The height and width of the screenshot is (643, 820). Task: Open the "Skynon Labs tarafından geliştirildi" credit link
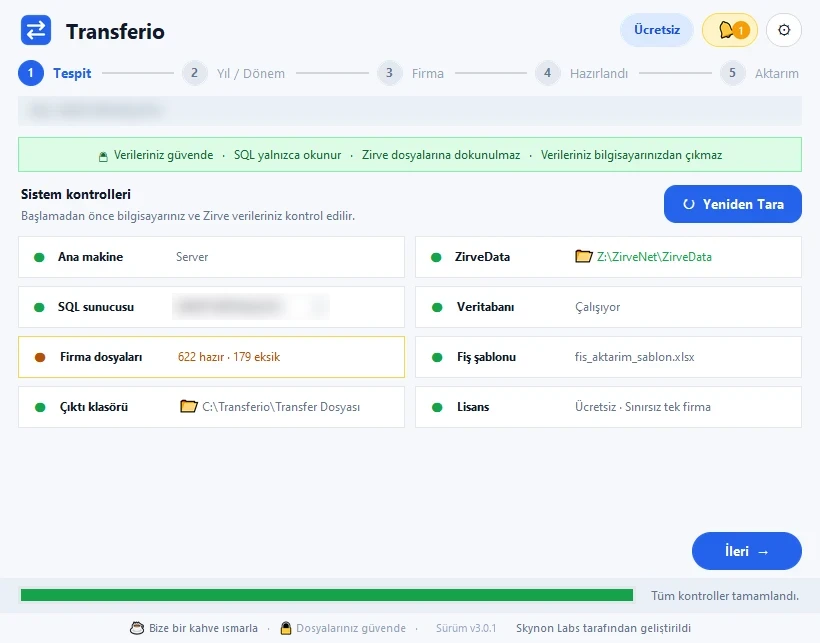pyautogui.click(x=603, y=628)
